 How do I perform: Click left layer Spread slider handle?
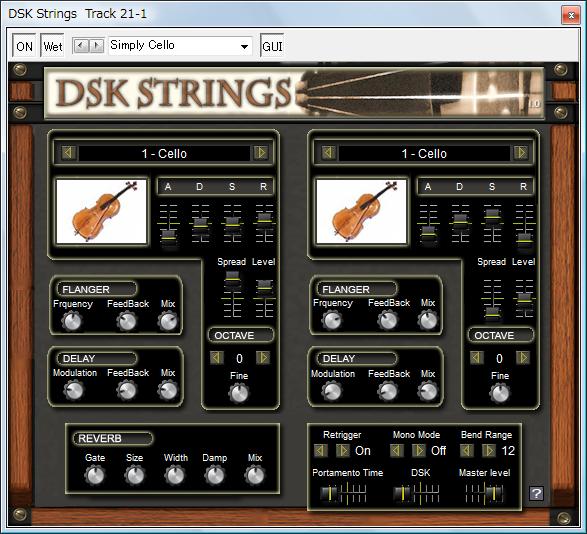click(232, 279)
